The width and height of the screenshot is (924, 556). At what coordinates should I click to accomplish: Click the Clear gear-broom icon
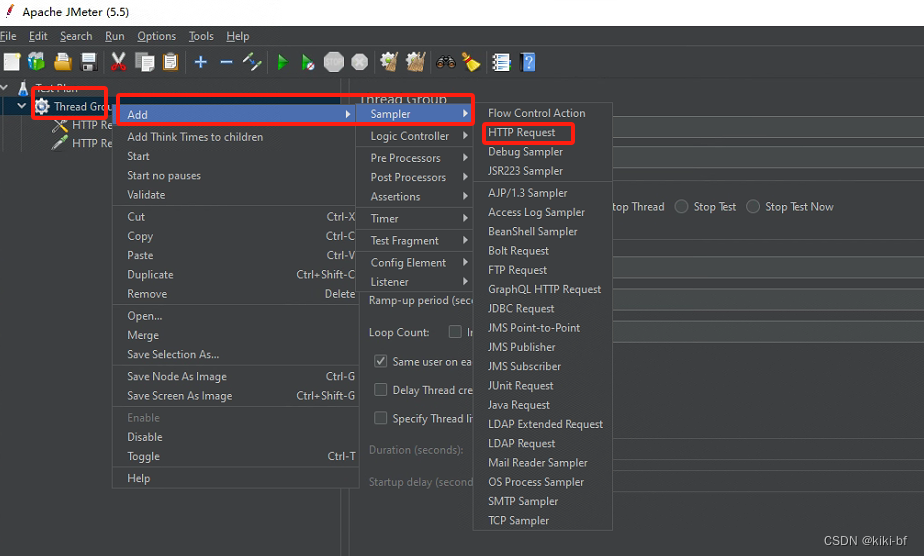tap(389, 62)
